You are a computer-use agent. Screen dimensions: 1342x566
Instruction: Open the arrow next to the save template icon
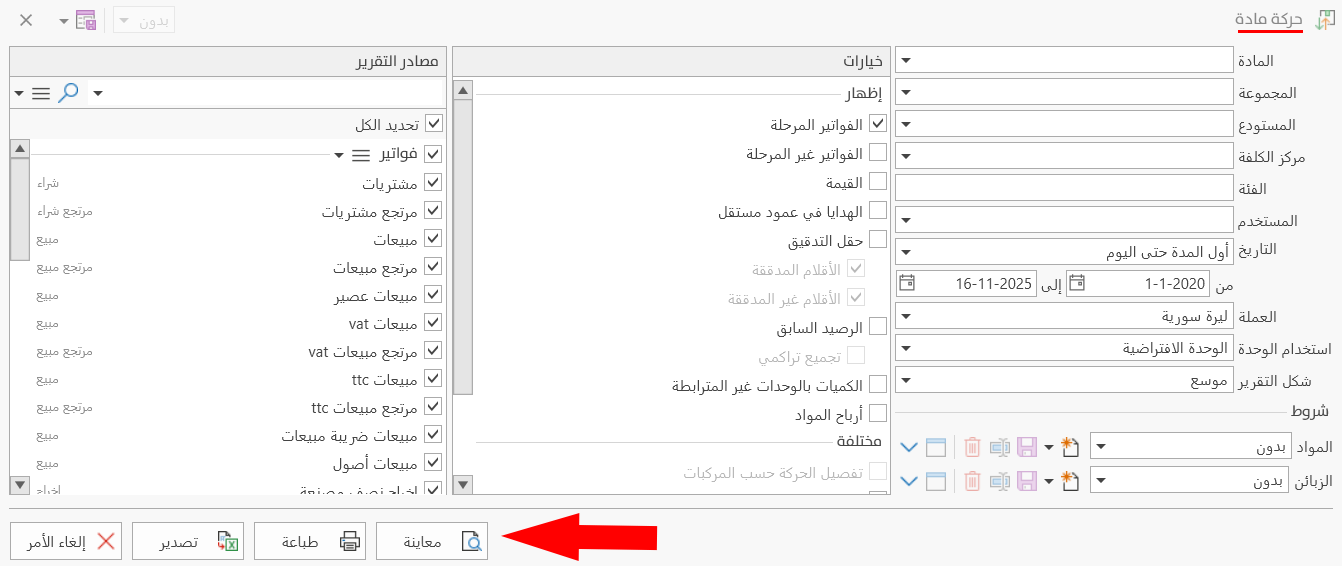[x=63, y=20]
